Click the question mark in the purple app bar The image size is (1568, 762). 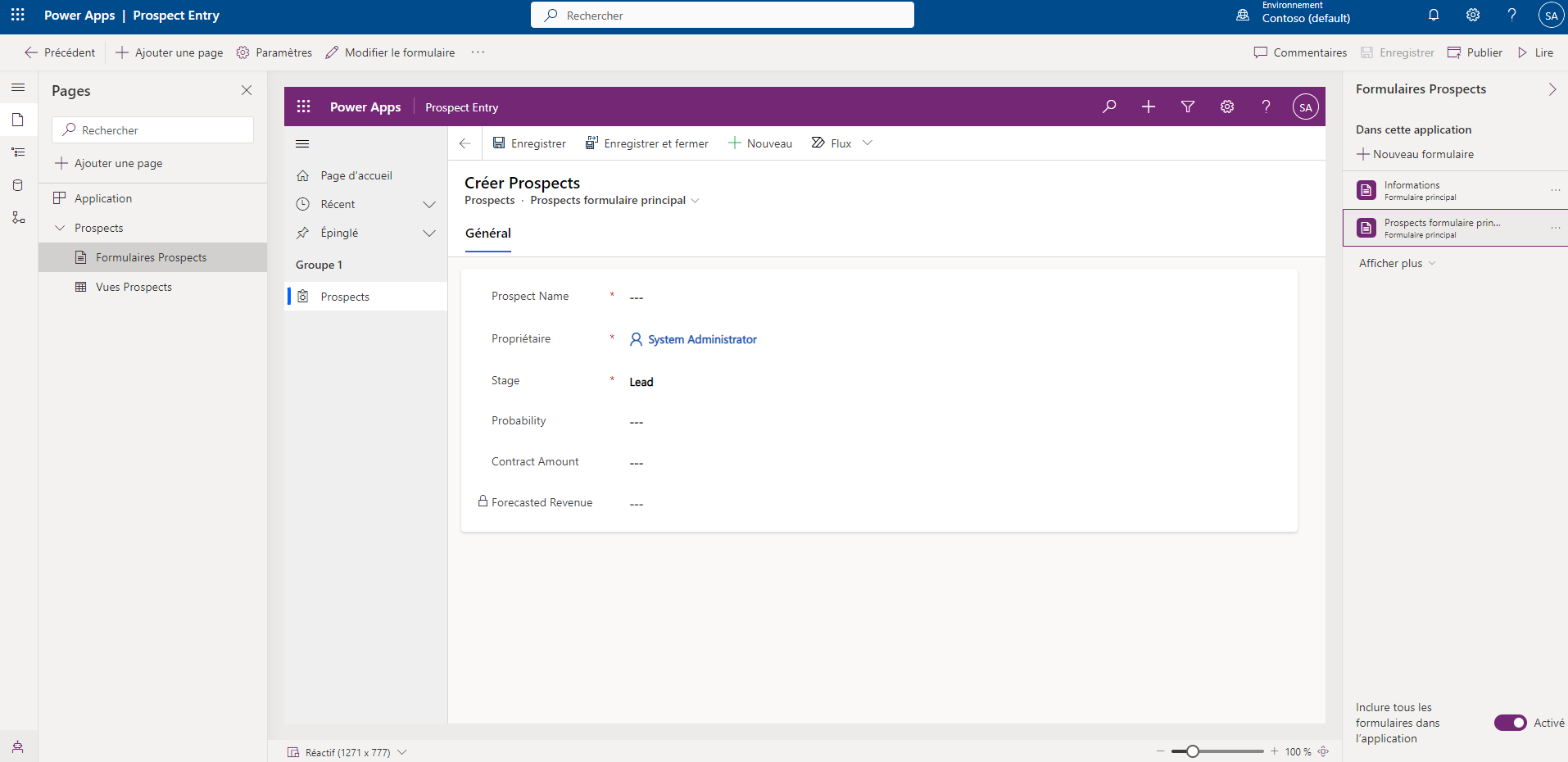pos(1267,107)
